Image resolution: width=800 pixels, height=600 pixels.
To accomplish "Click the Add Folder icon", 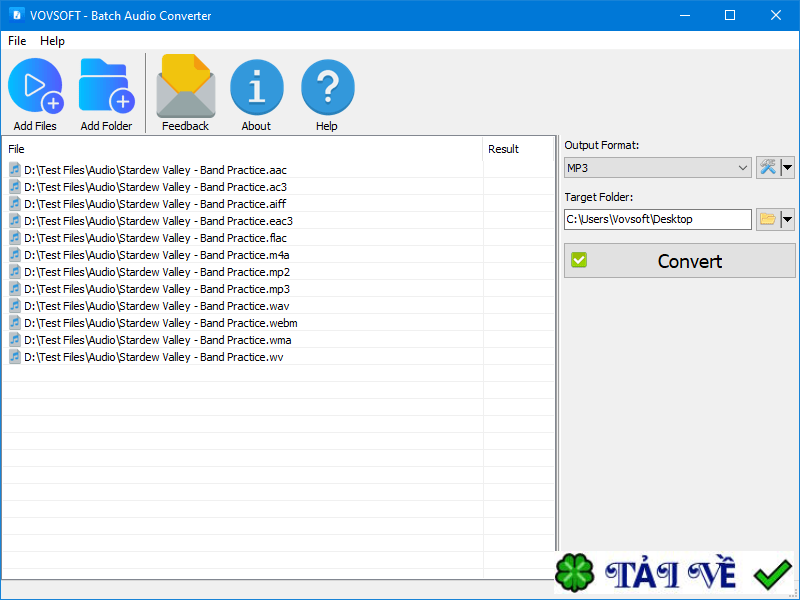I will 106,87.
